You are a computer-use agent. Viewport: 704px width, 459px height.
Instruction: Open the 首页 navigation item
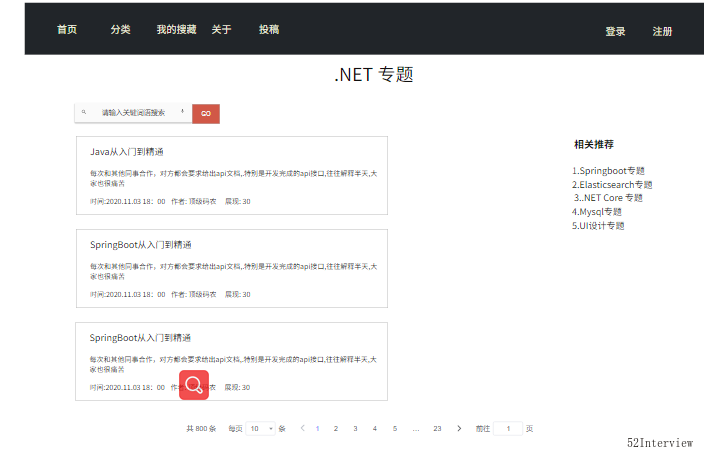click(x=67, y=30)
